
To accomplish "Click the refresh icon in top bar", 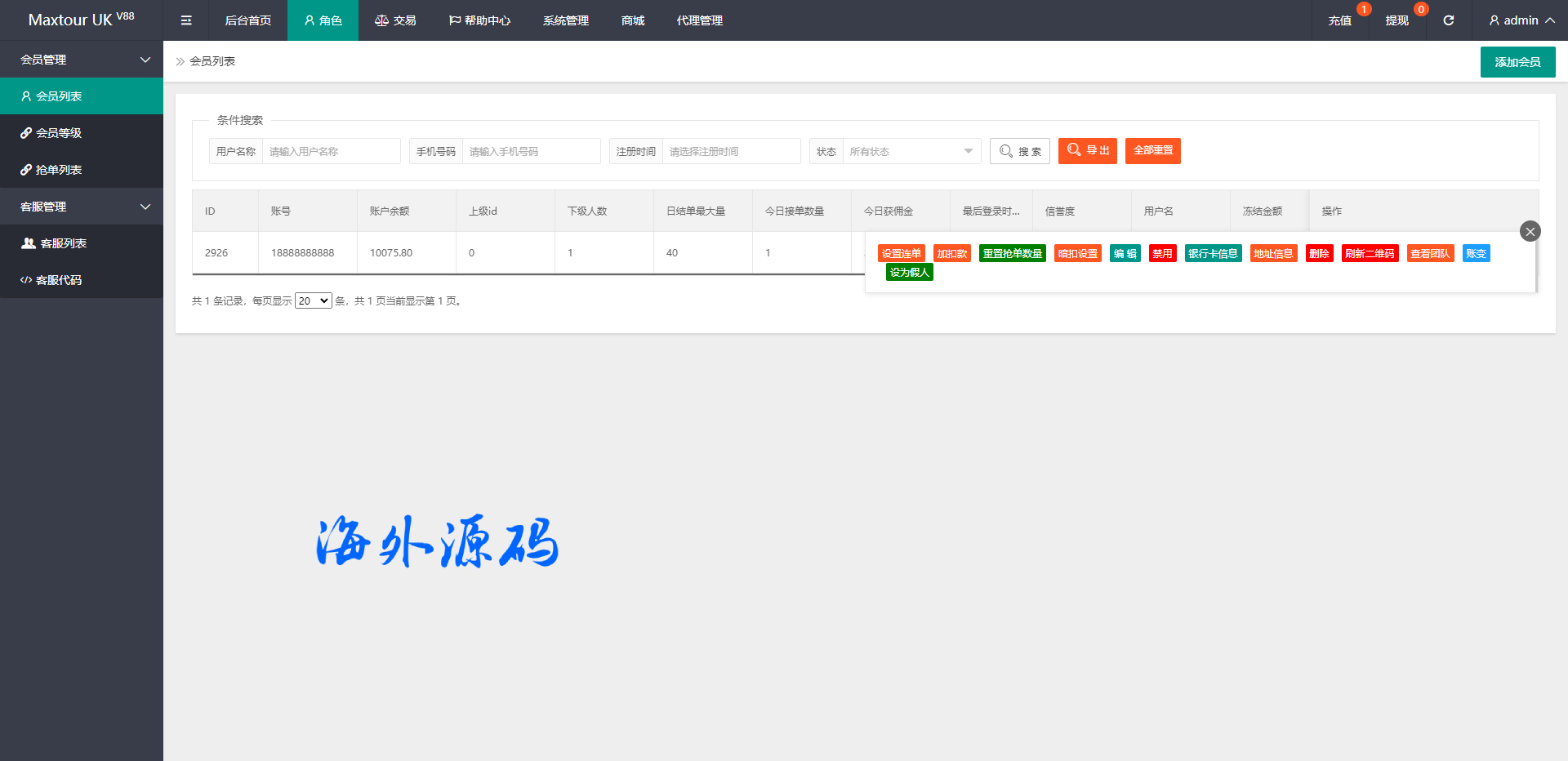I will (1448, 20).
